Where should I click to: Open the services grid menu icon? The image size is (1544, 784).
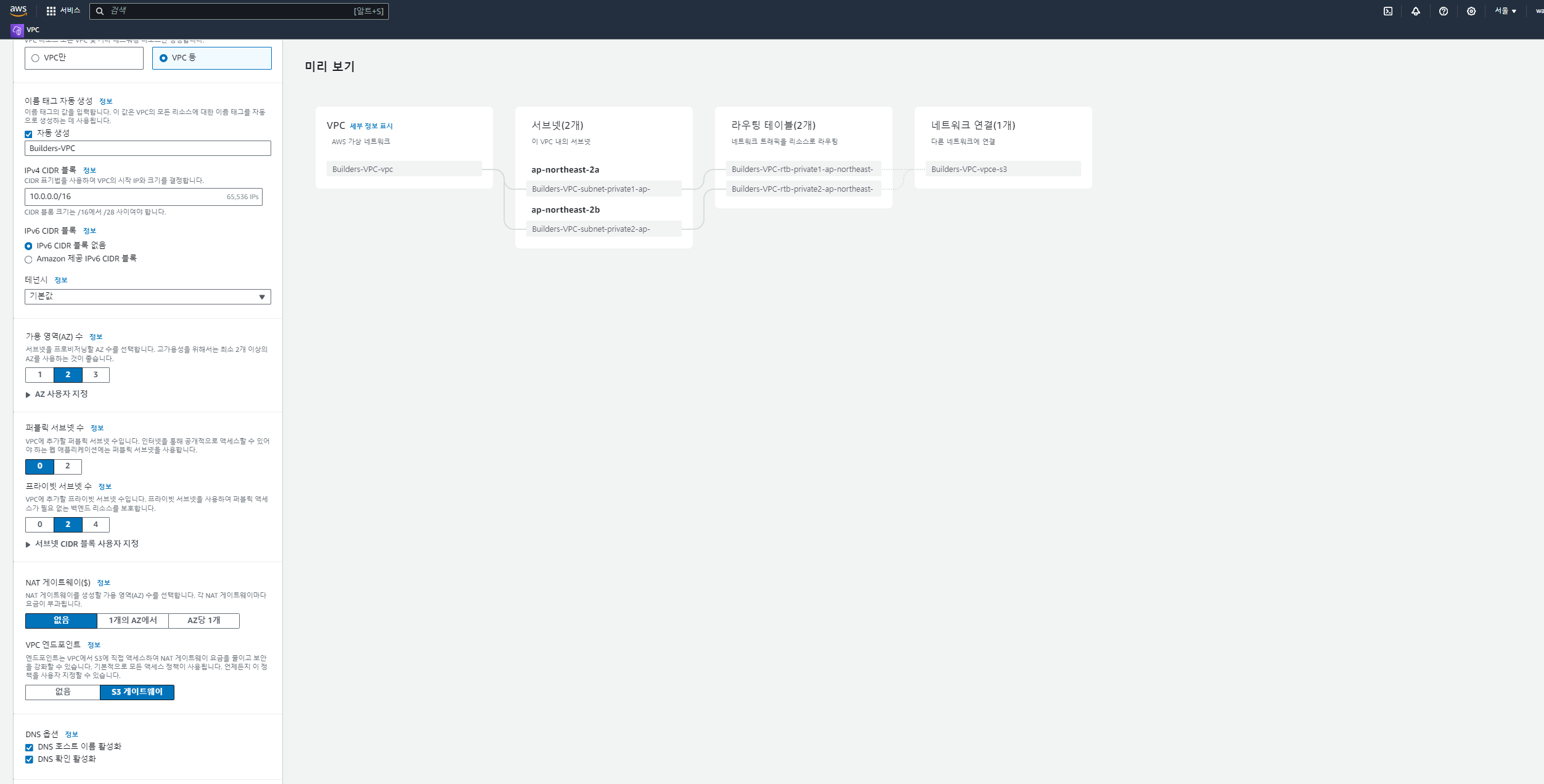tap(51, 11)
